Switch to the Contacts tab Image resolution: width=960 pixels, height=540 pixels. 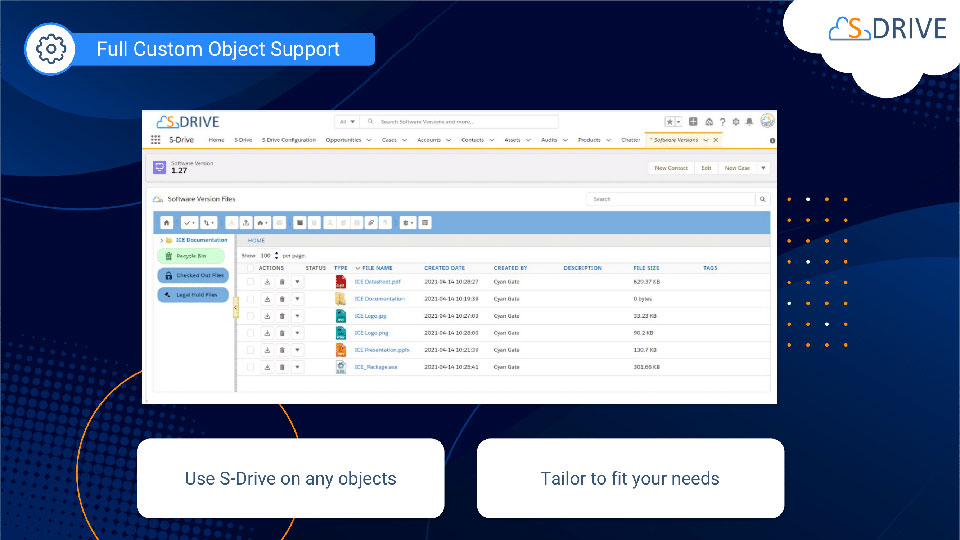472,140
